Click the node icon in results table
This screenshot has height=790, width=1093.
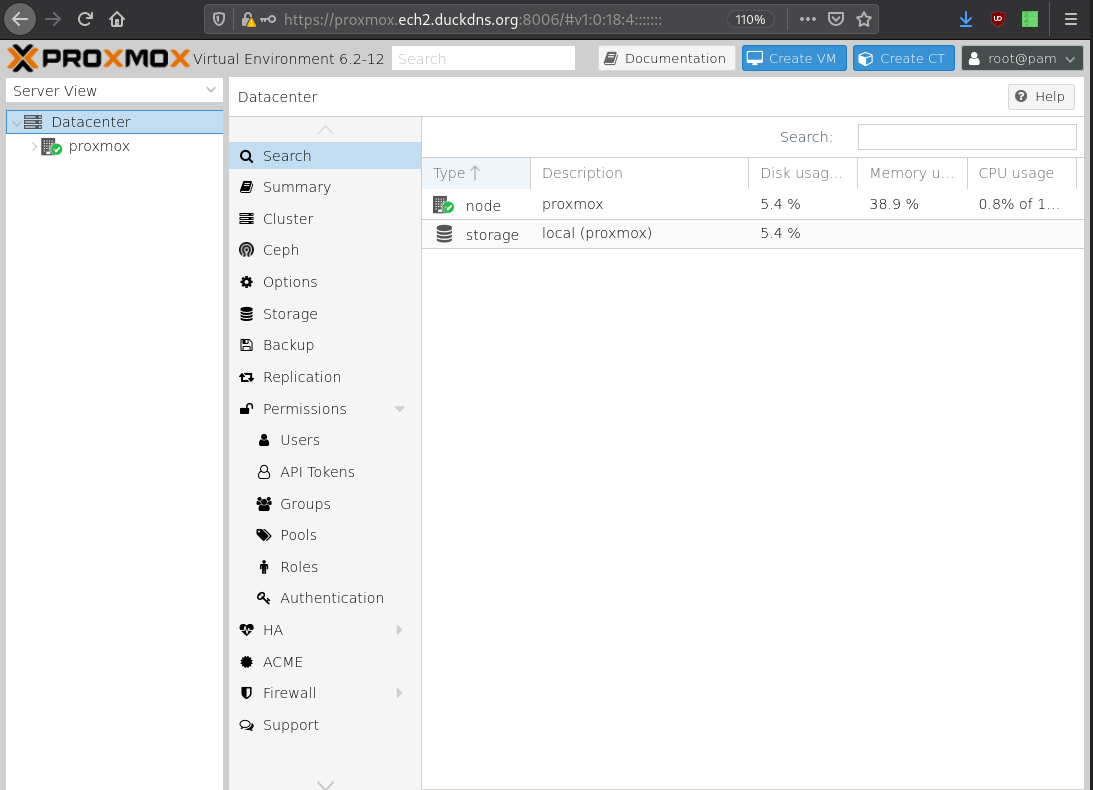[443, 205]
